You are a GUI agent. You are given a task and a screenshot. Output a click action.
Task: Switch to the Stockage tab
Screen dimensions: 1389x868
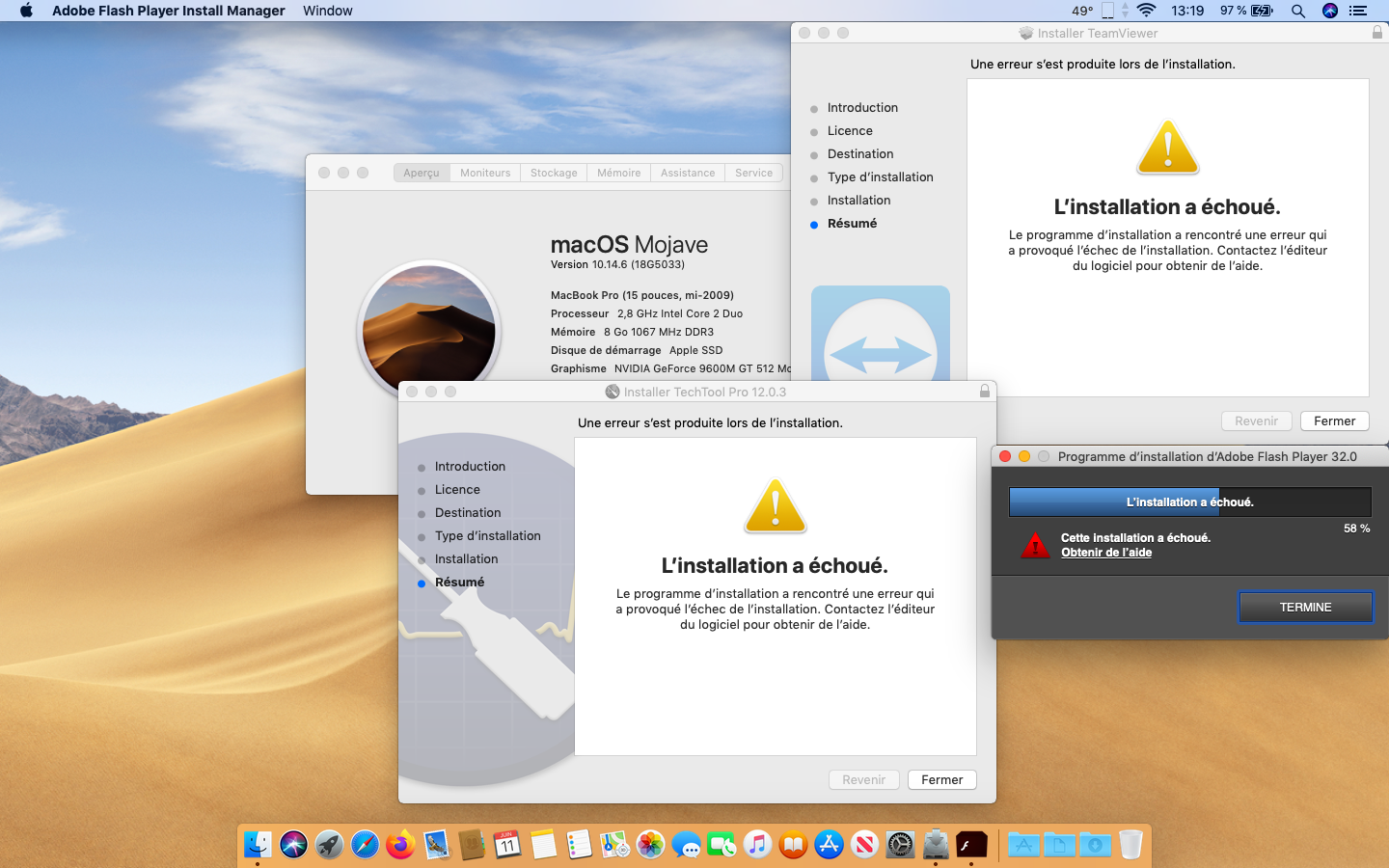coord(554,173)
